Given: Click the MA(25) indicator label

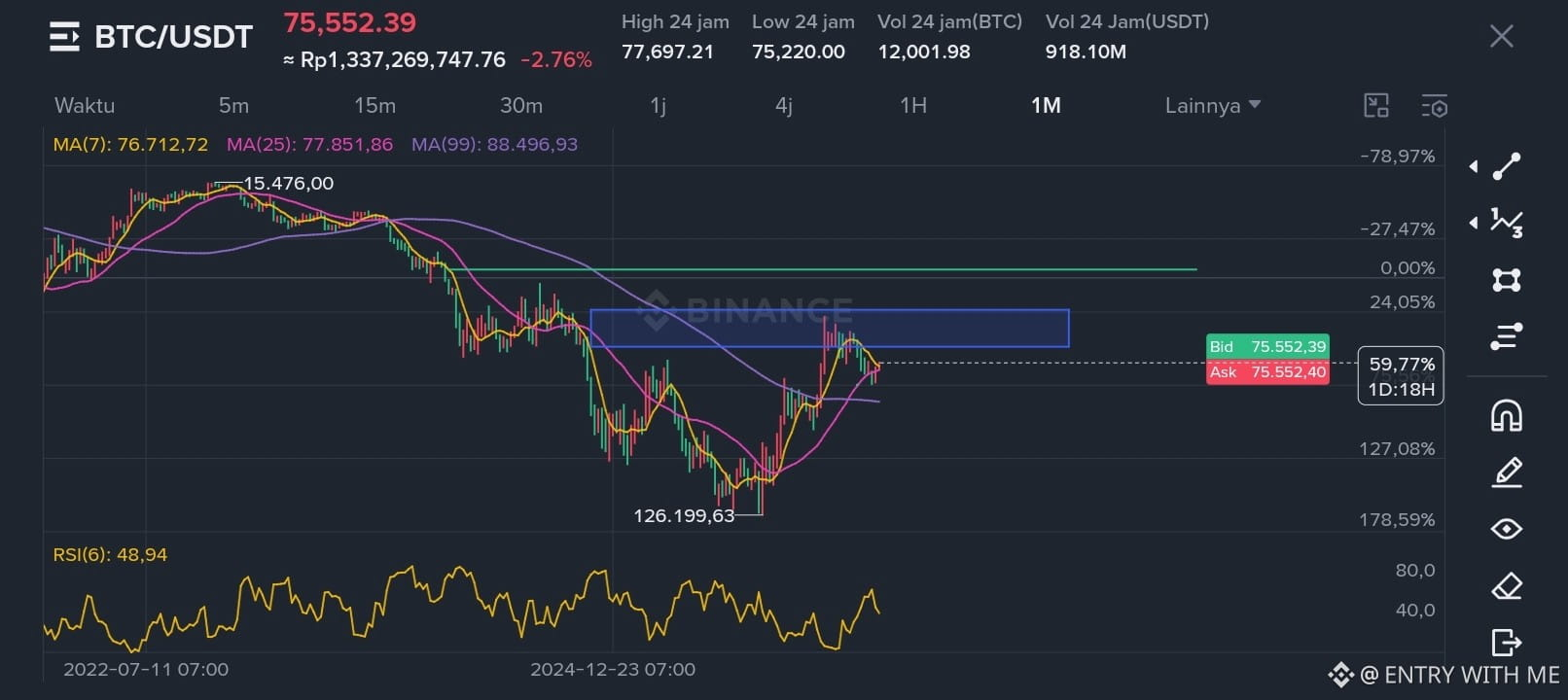Looking at the screenshot, I should 309,145.
